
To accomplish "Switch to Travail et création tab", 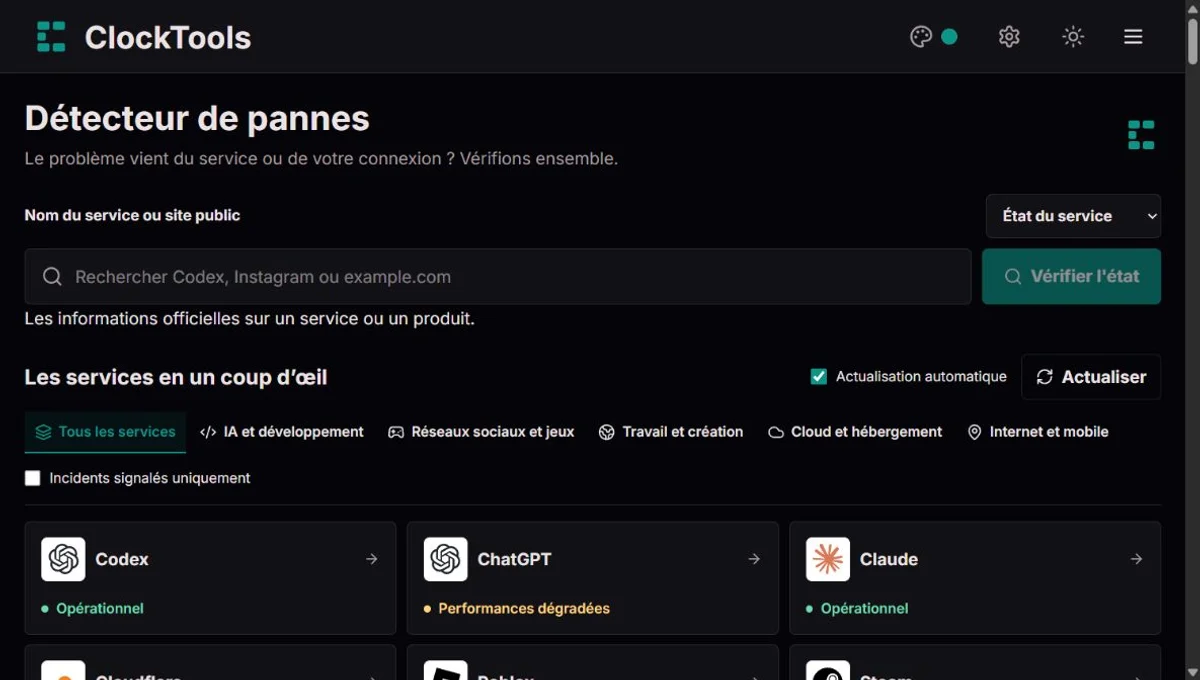I will [x=671, y=432].
